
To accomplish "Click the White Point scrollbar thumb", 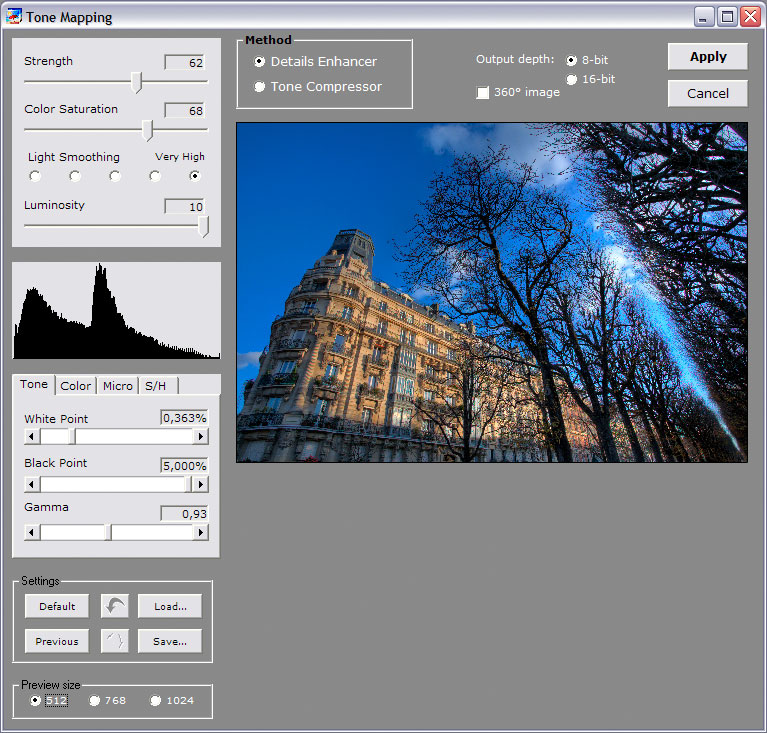I will click(72, 436).
